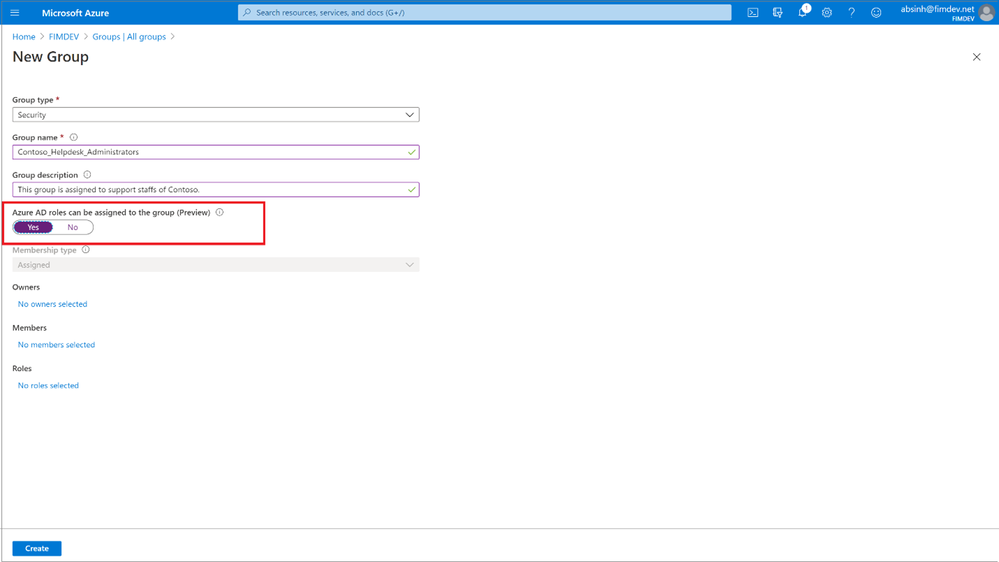
Task: Close the New Group blade
Action: [977, 57]
